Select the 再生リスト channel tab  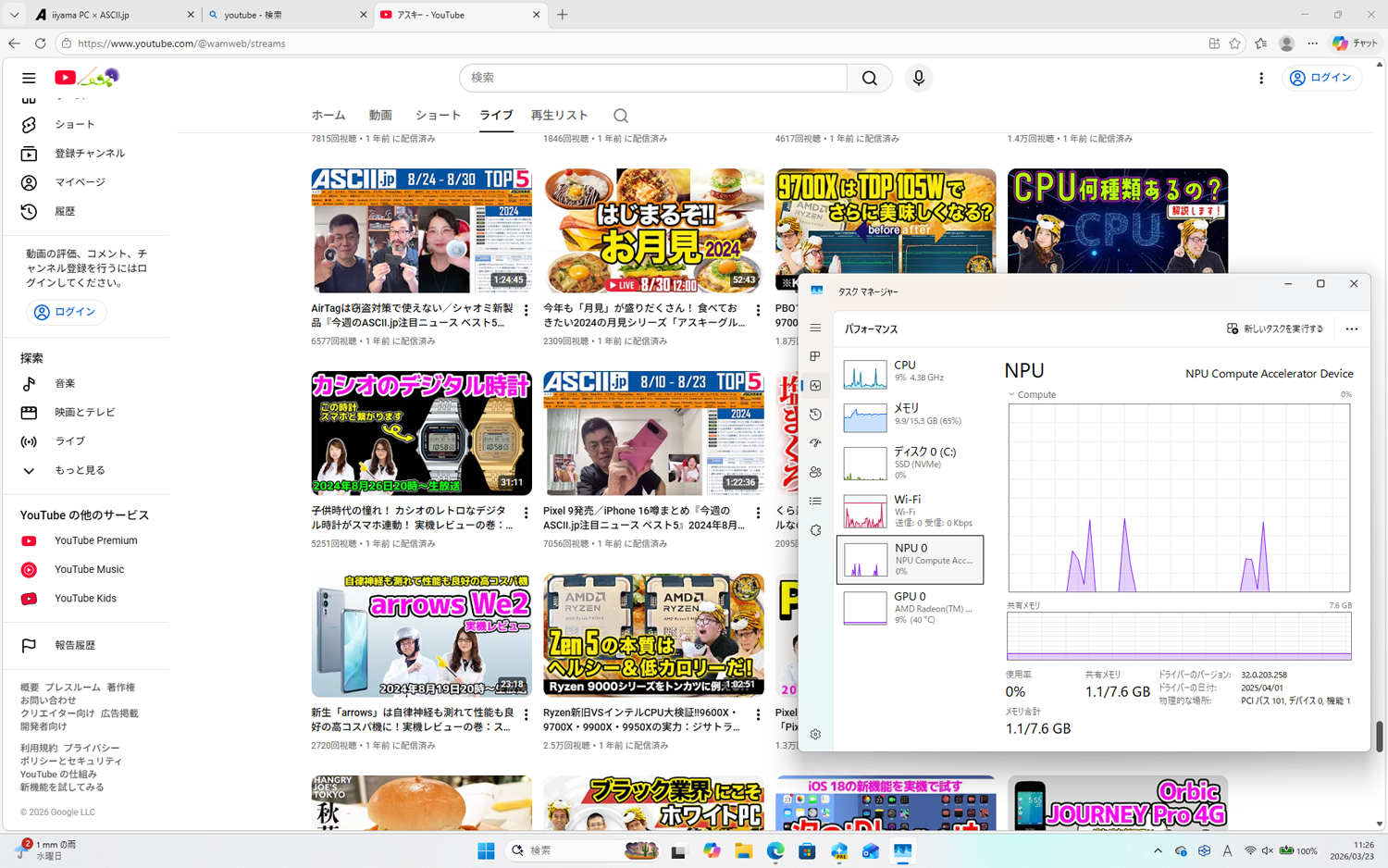[x=559, y=116]
